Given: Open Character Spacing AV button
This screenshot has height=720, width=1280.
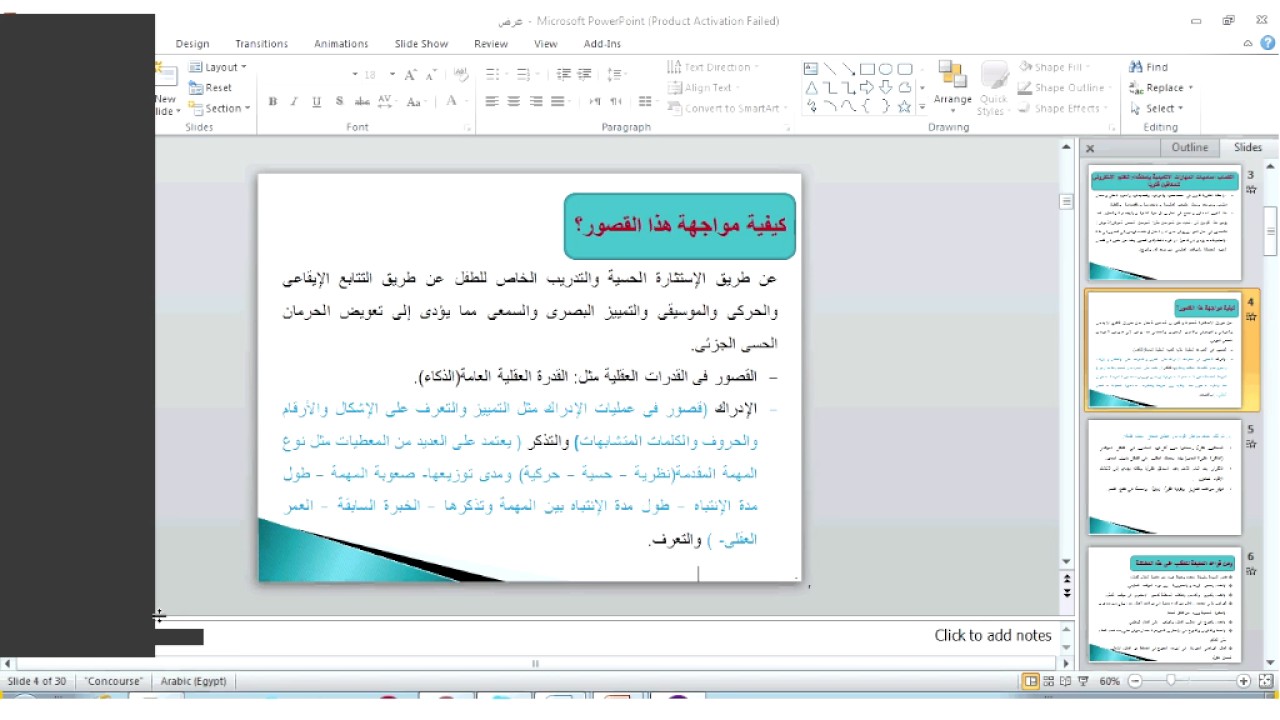Looking at the screenshot, I should pyautogui.click(x=388, y=101).
